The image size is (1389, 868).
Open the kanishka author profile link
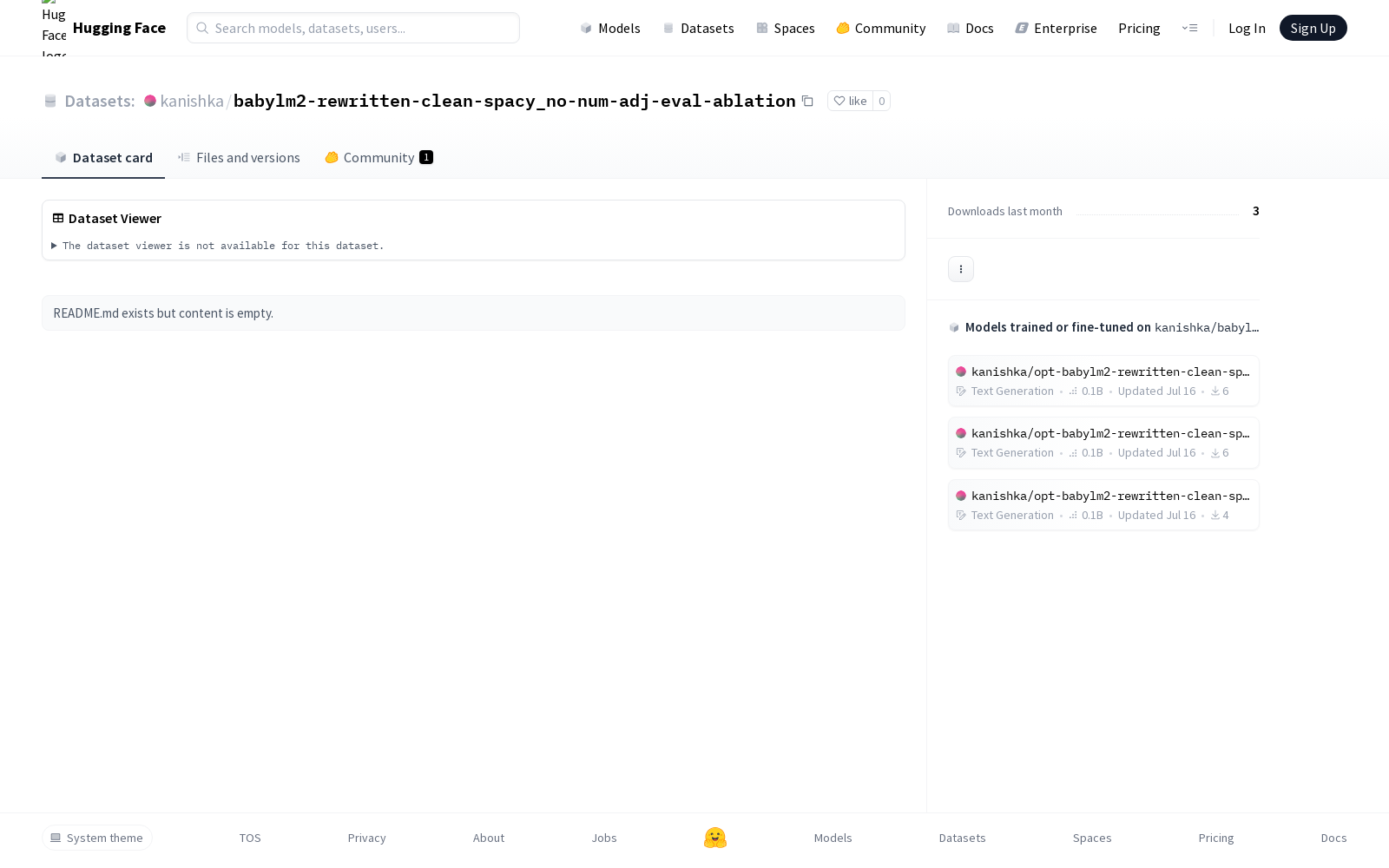(192, 101)
